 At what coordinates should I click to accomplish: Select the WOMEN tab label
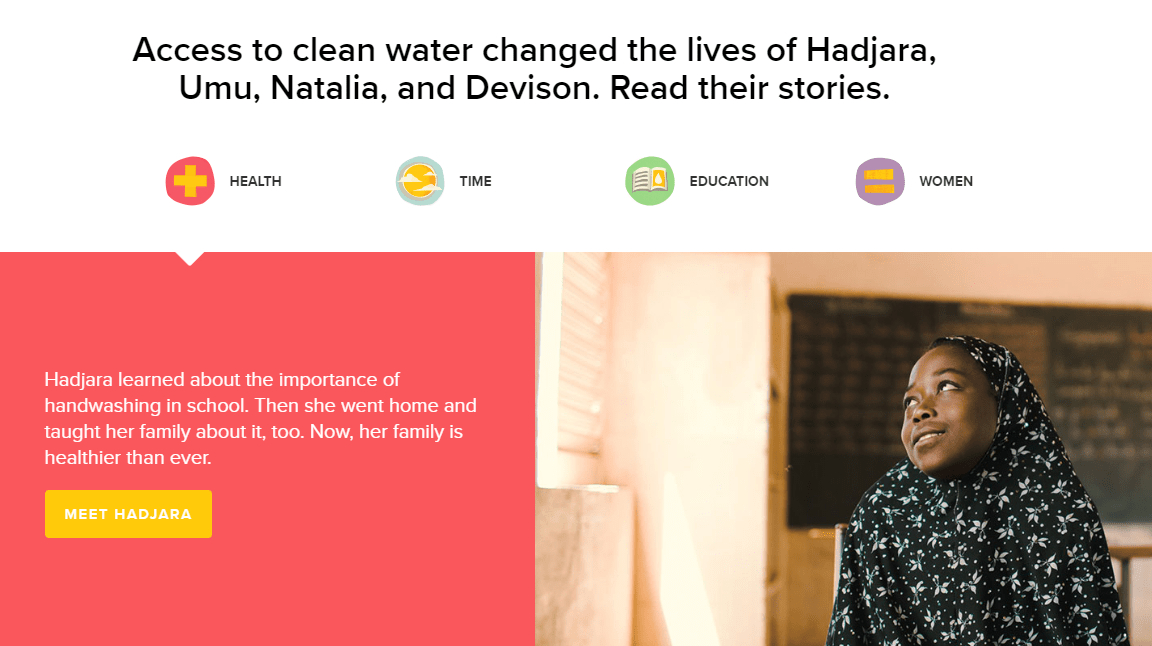coord(946,182)
